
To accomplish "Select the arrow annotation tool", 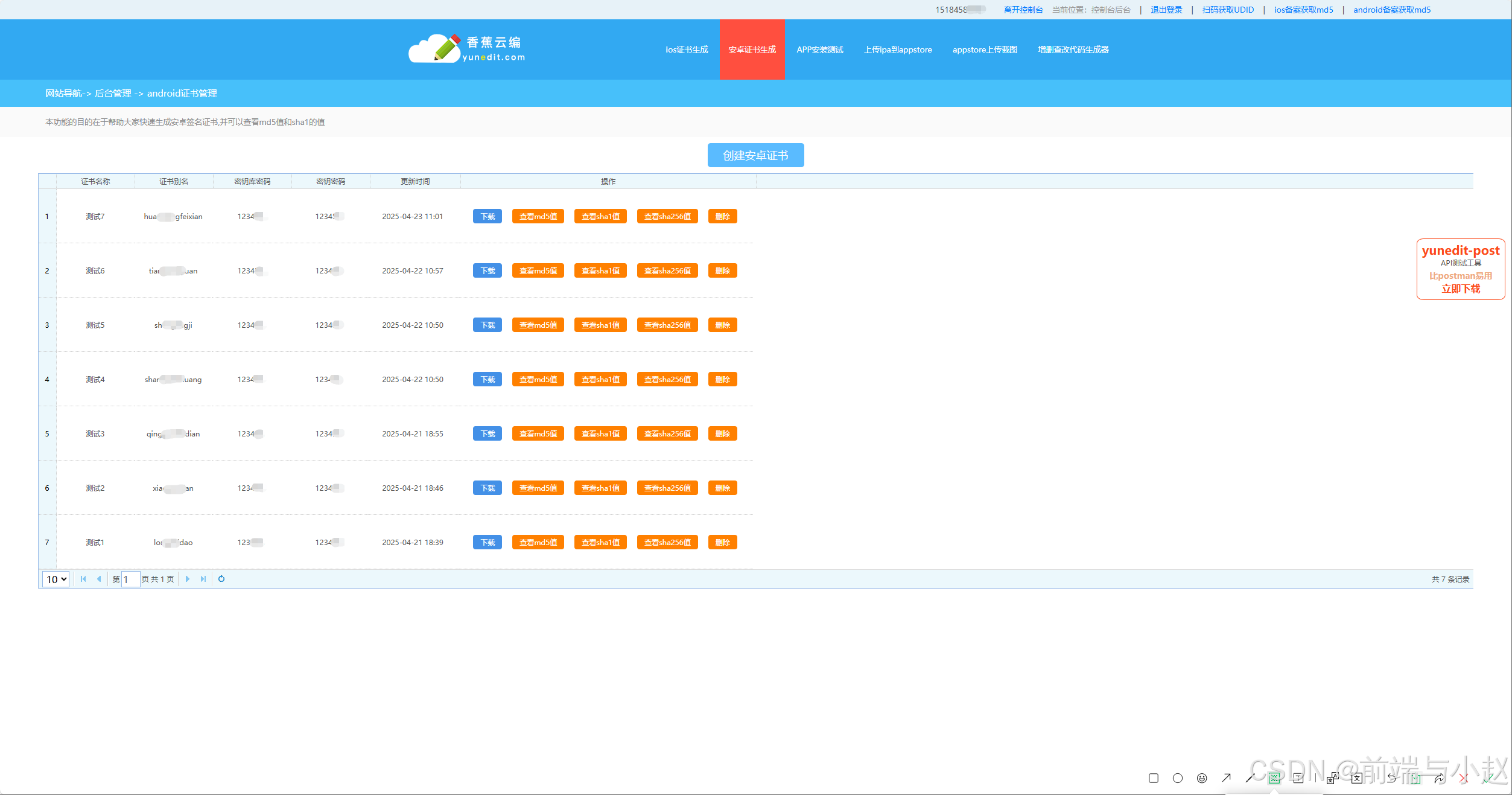I will (1226, 778).
